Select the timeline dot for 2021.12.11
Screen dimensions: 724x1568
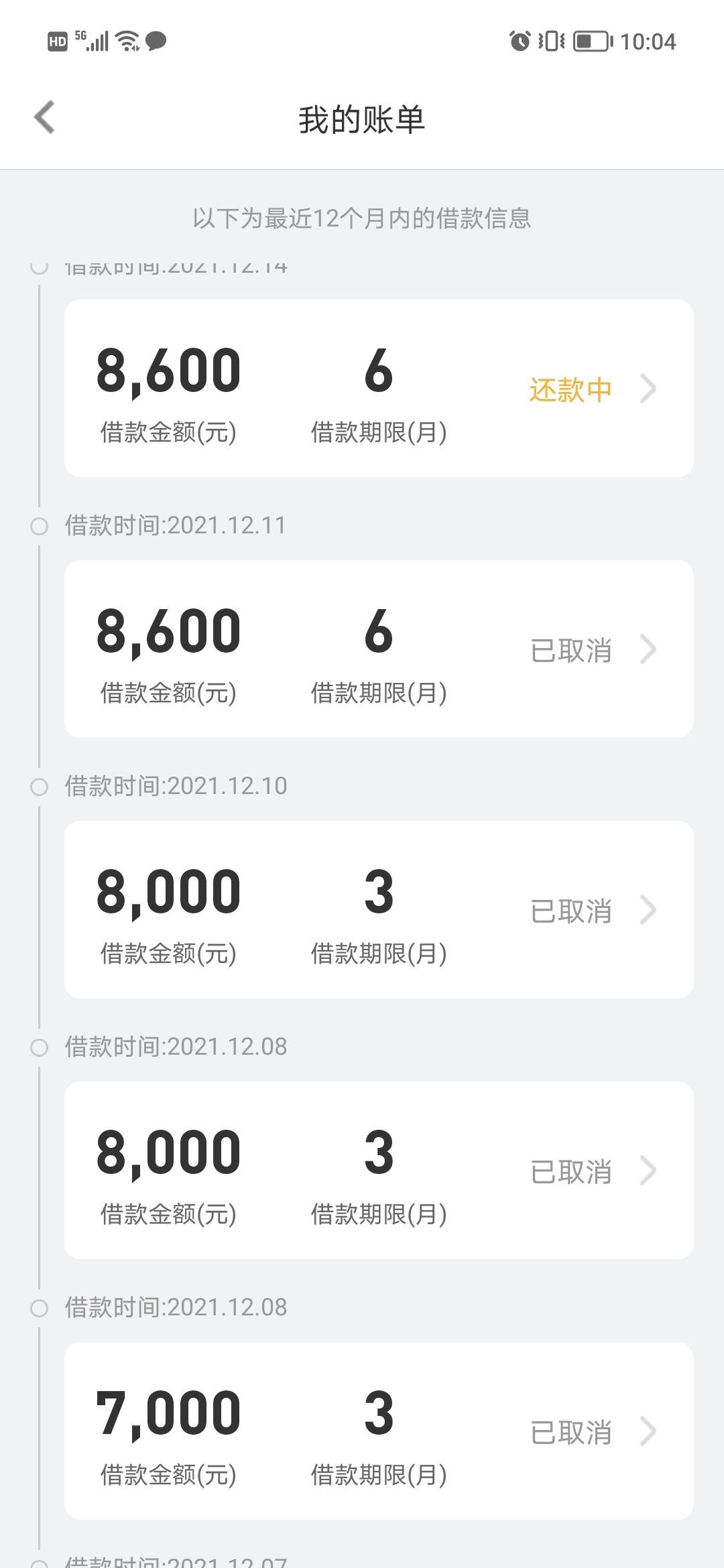pos(40,526)
